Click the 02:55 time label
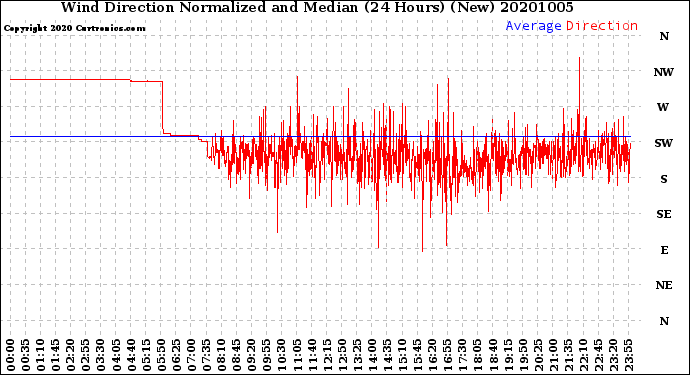This screenshot has width=690, height=375. pos(86,355)
